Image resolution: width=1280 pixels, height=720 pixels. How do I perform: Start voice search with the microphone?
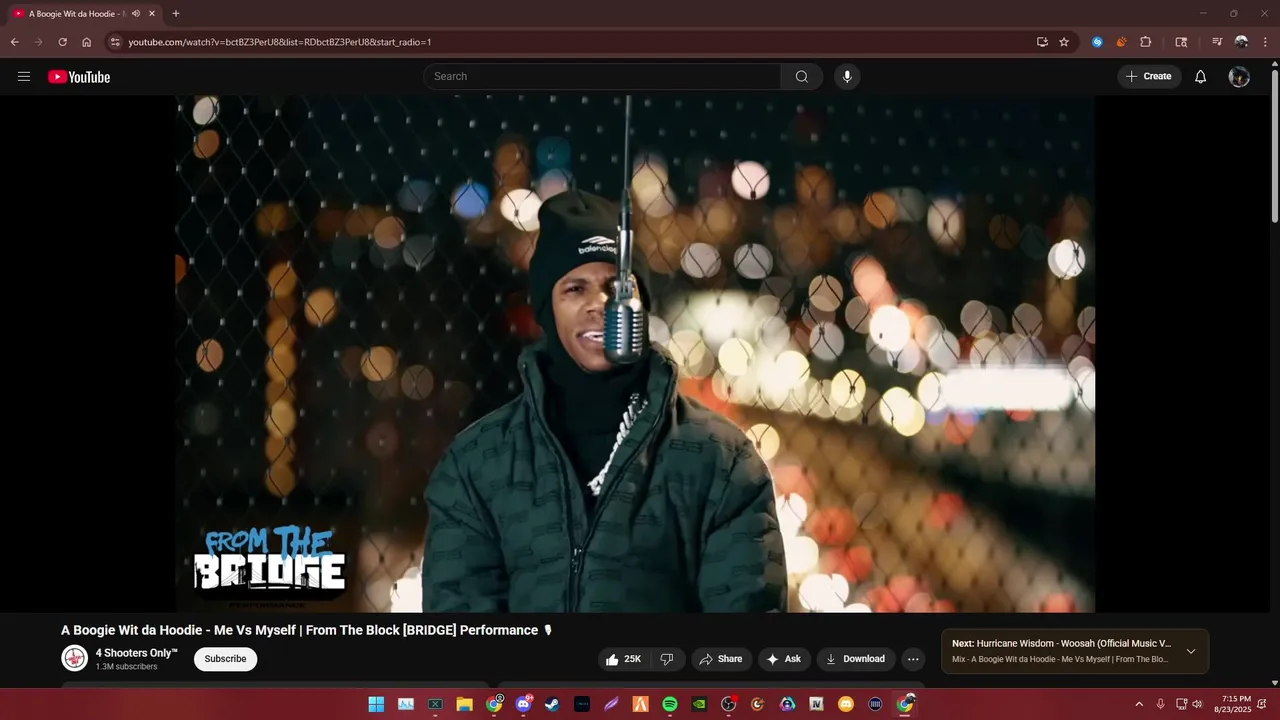847,77
